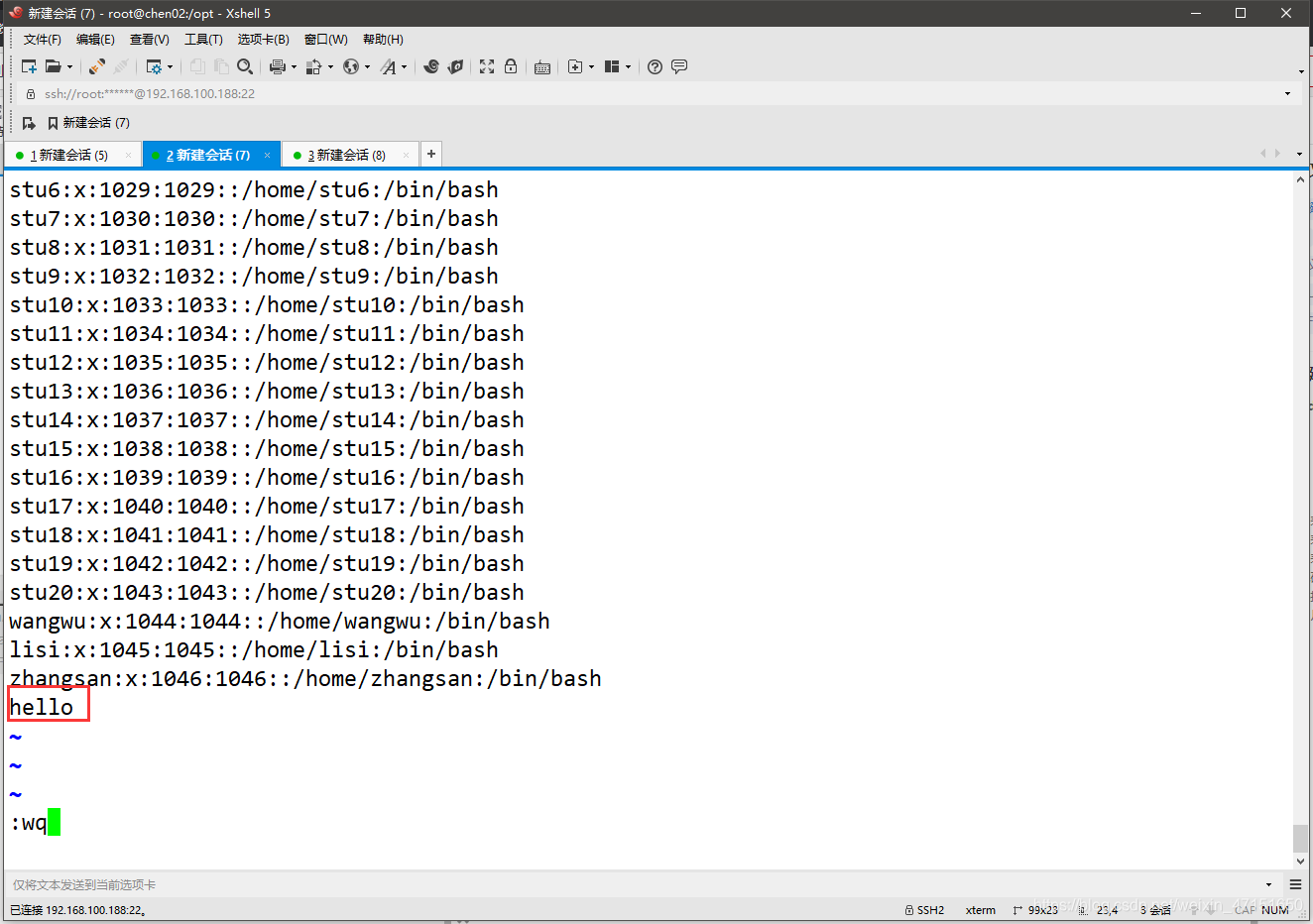Click the SSH2 status bar entry

click(925, 909)
